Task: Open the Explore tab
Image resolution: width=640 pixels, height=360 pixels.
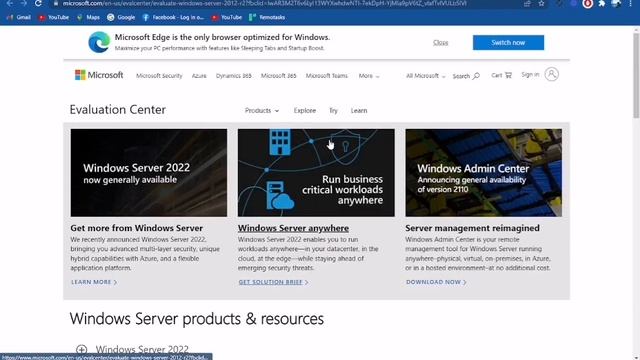Action: pos(304,111)
